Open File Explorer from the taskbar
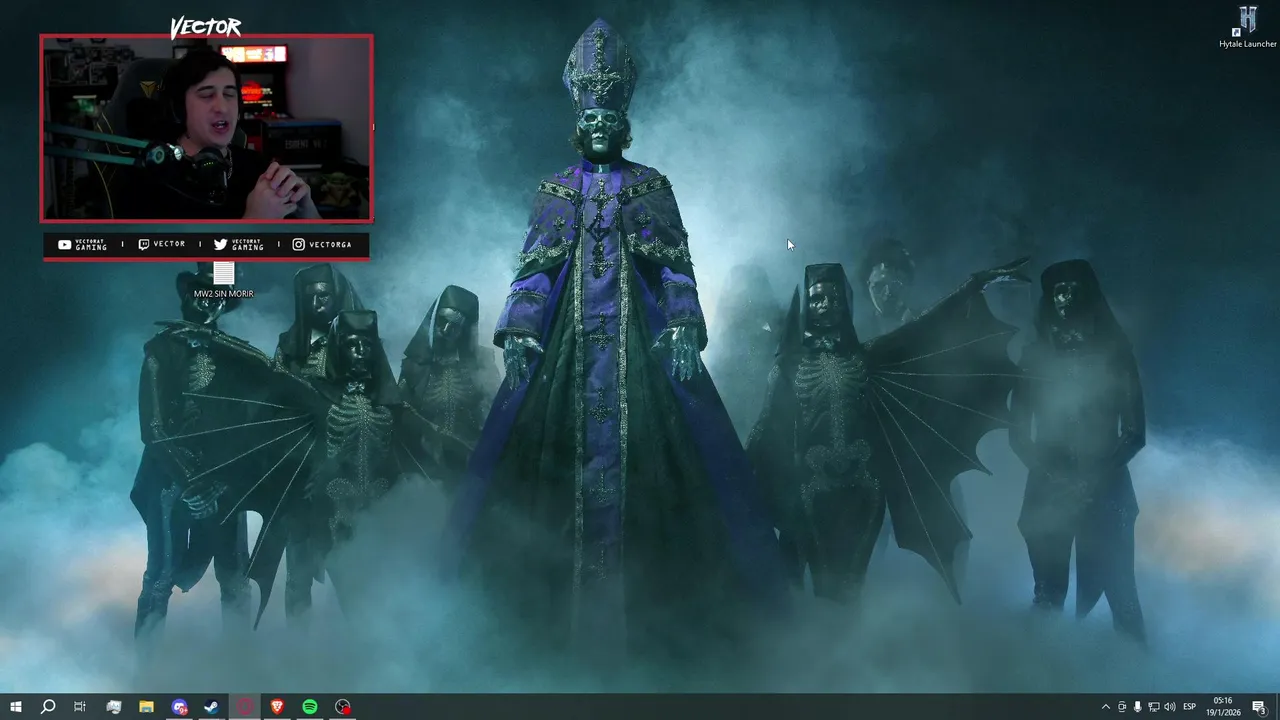The height and width of the screenshot is (720, 1280). pos(146,707)
